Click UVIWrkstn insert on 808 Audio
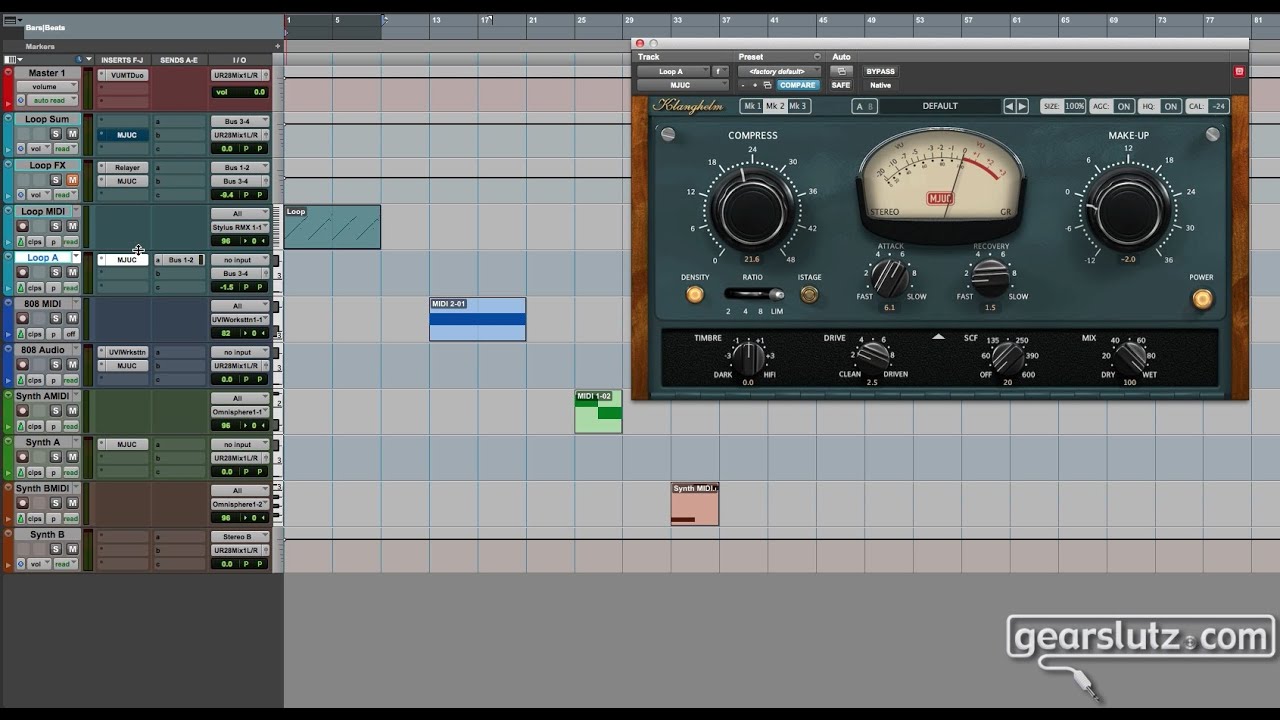1280x720 pixels. [x=128, y=352]
